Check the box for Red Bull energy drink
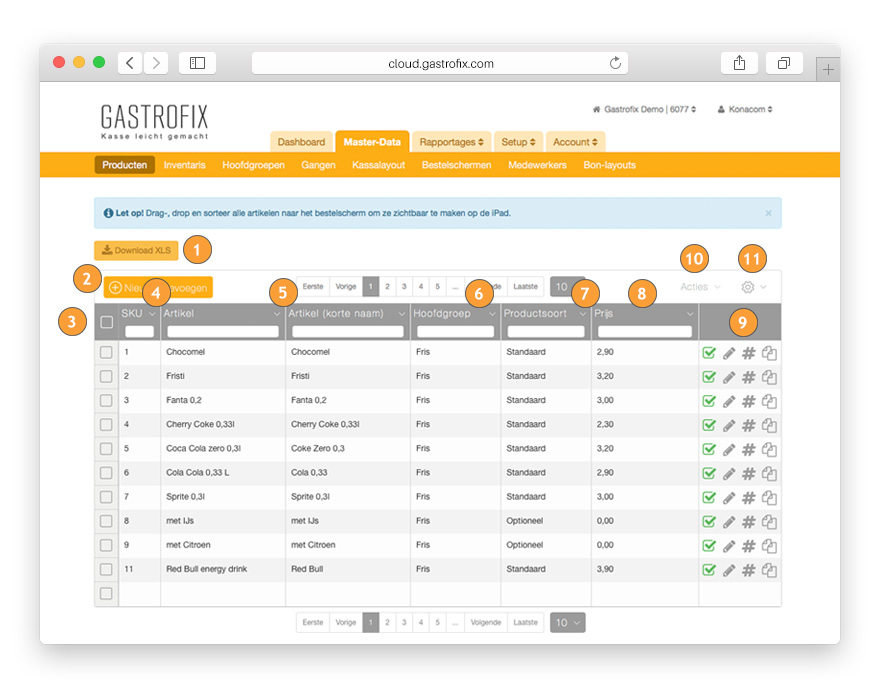 106,569
